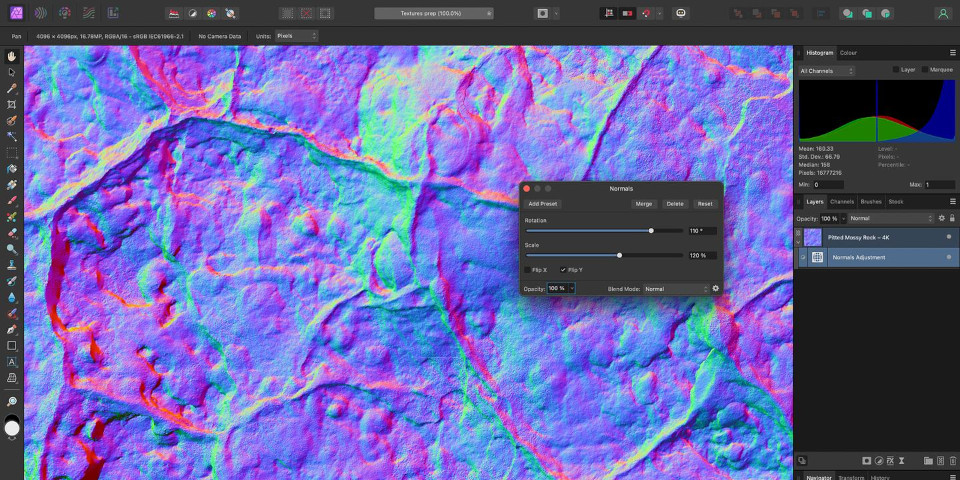Select the Text tool in the tools panel

click(12, 361)
